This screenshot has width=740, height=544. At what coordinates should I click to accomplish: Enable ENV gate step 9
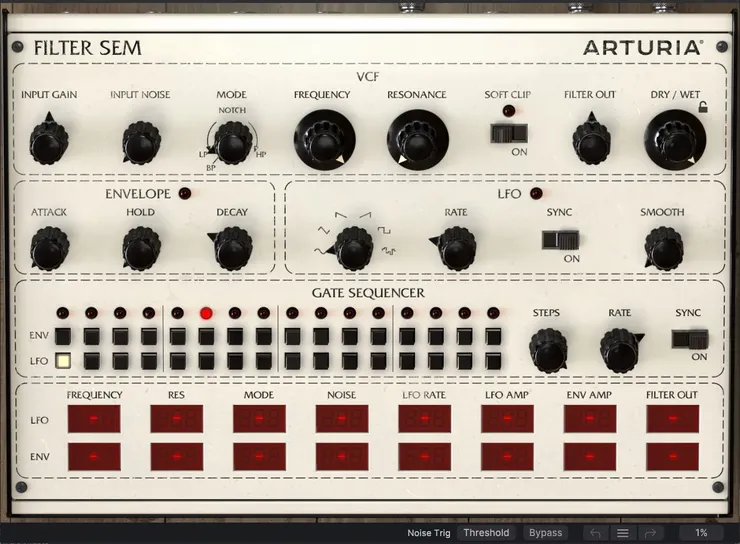click(x=293, y=336)
